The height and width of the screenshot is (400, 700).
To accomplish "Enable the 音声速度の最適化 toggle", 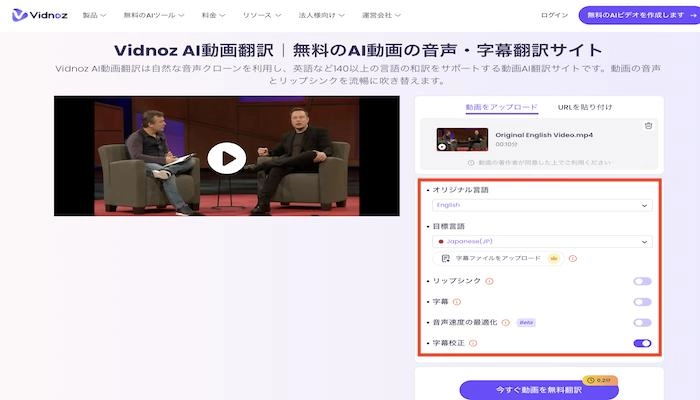I will coord(642,322).
